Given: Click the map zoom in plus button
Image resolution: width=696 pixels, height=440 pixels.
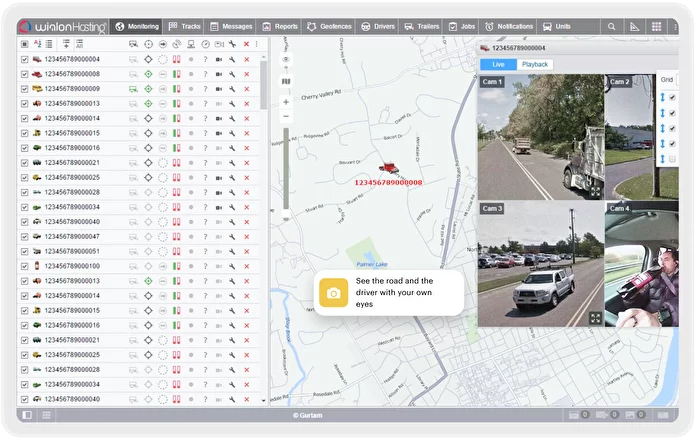Looking at the screenshot, I should tap(286, 102).
